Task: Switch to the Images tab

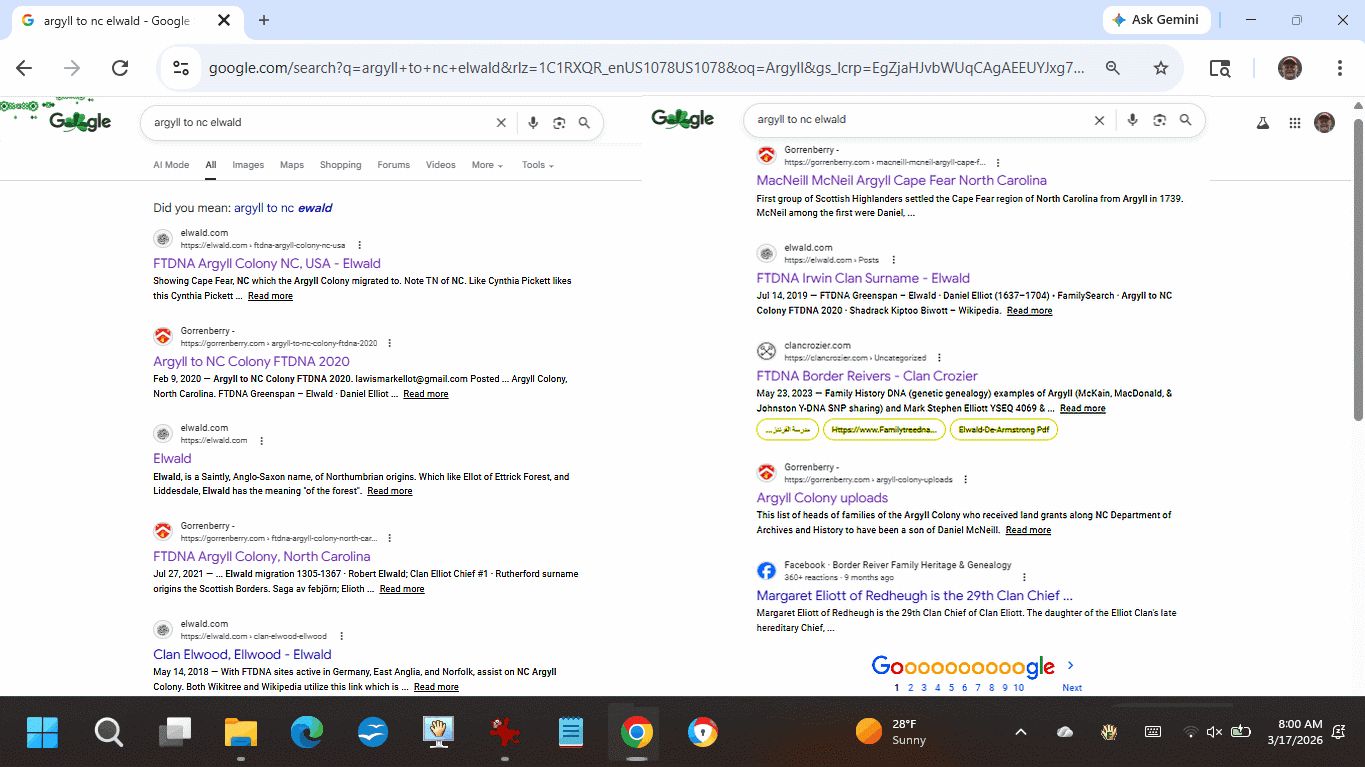Action: [248, 165]
